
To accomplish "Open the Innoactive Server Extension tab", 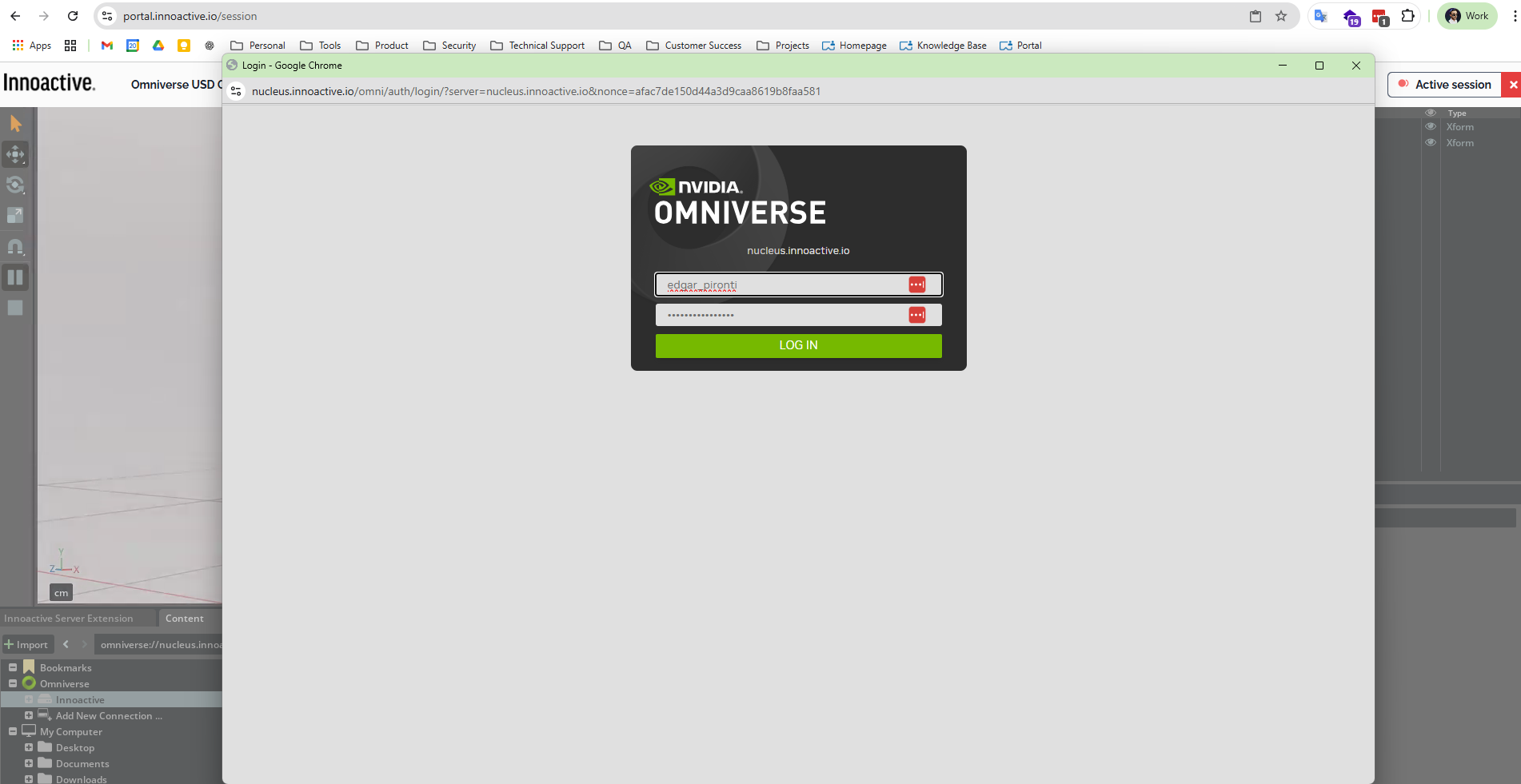I will [x=68, y=618].
